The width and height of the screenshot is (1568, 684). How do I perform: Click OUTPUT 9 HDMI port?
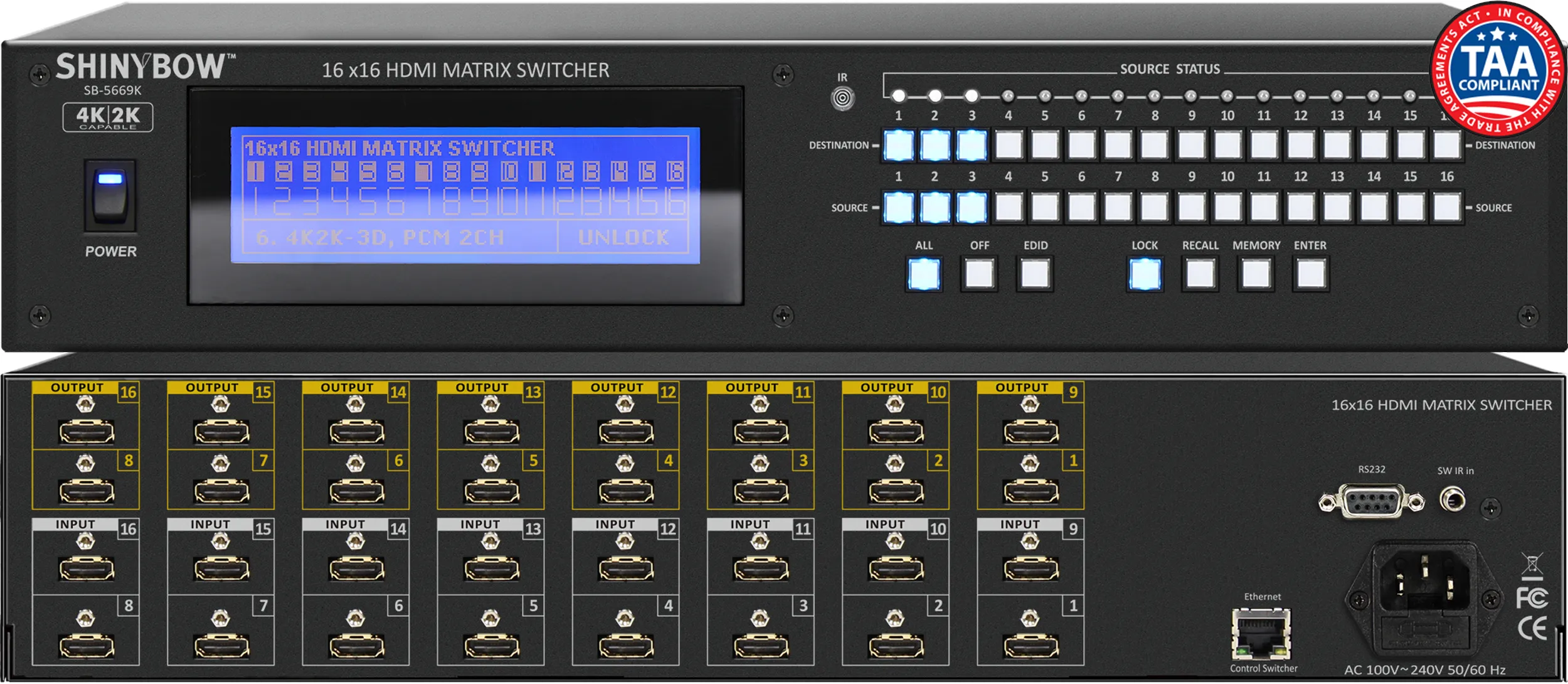coord(1031,432)
